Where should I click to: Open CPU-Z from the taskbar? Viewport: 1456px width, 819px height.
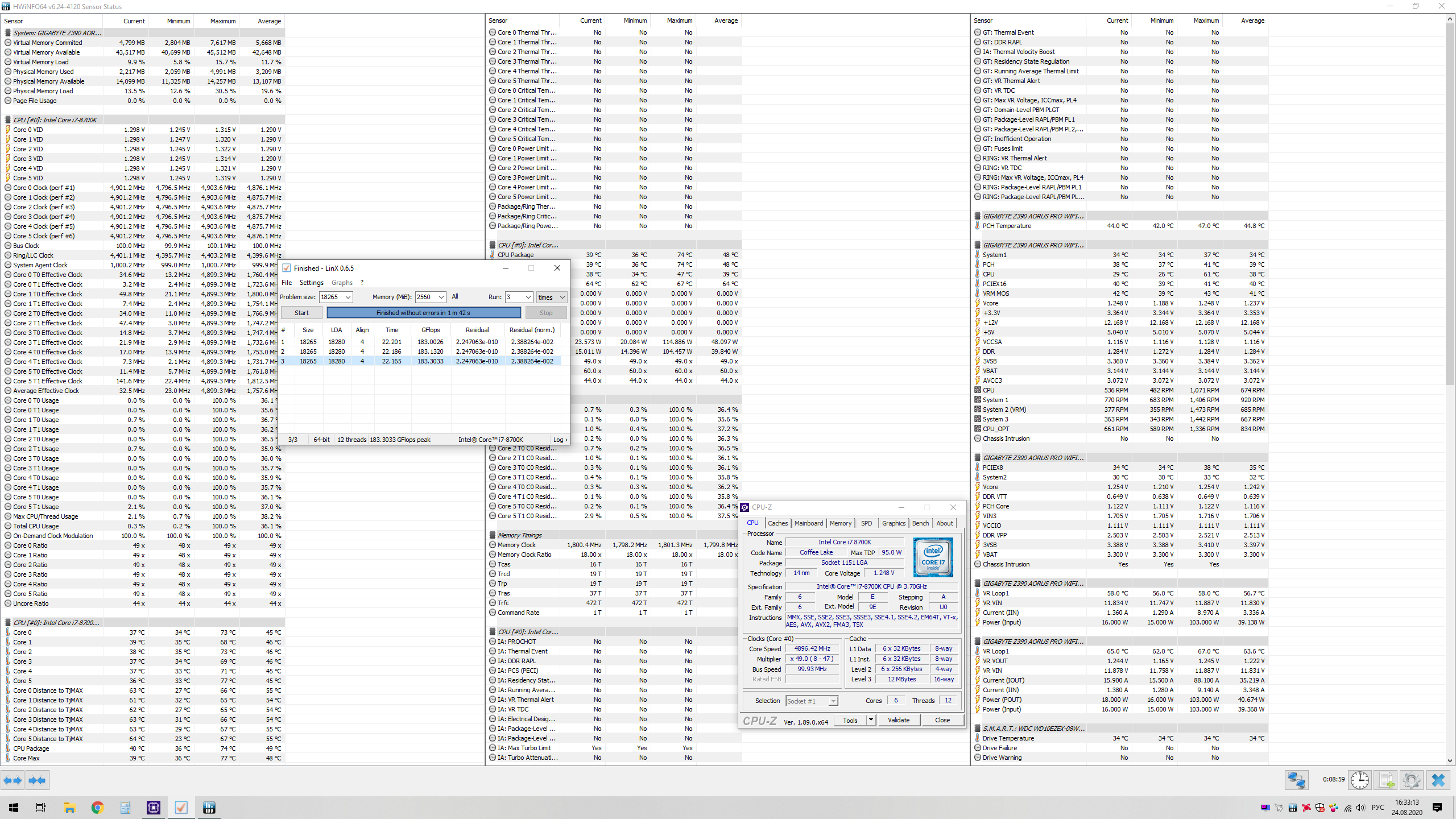point(153,808)
